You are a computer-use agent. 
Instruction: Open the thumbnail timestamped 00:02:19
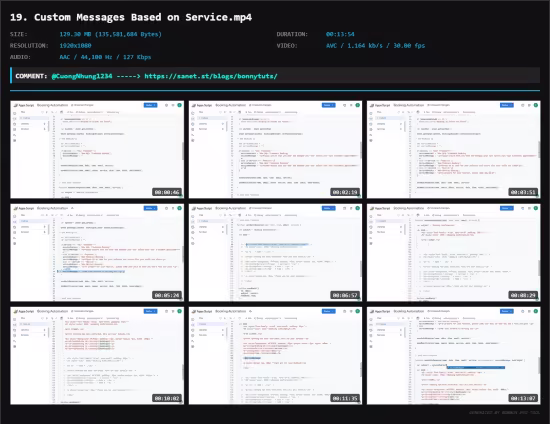click(275, 149)
